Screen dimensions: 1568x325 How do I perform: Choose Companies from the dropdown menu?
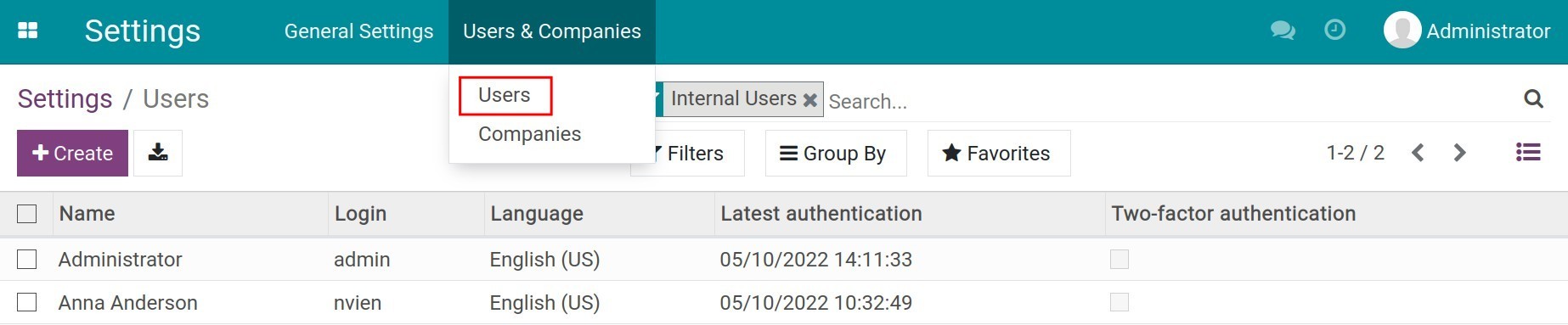tap(529, 134)
